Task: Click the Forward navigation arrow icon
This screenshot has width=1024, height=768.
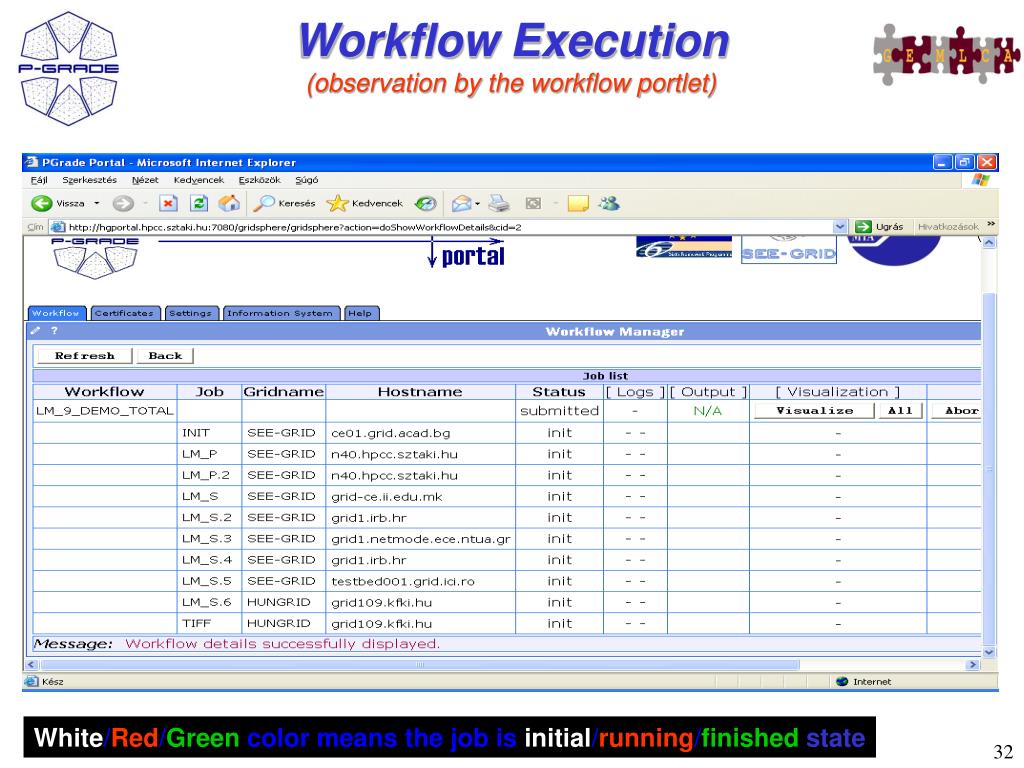Action: (x=123, y=204)
